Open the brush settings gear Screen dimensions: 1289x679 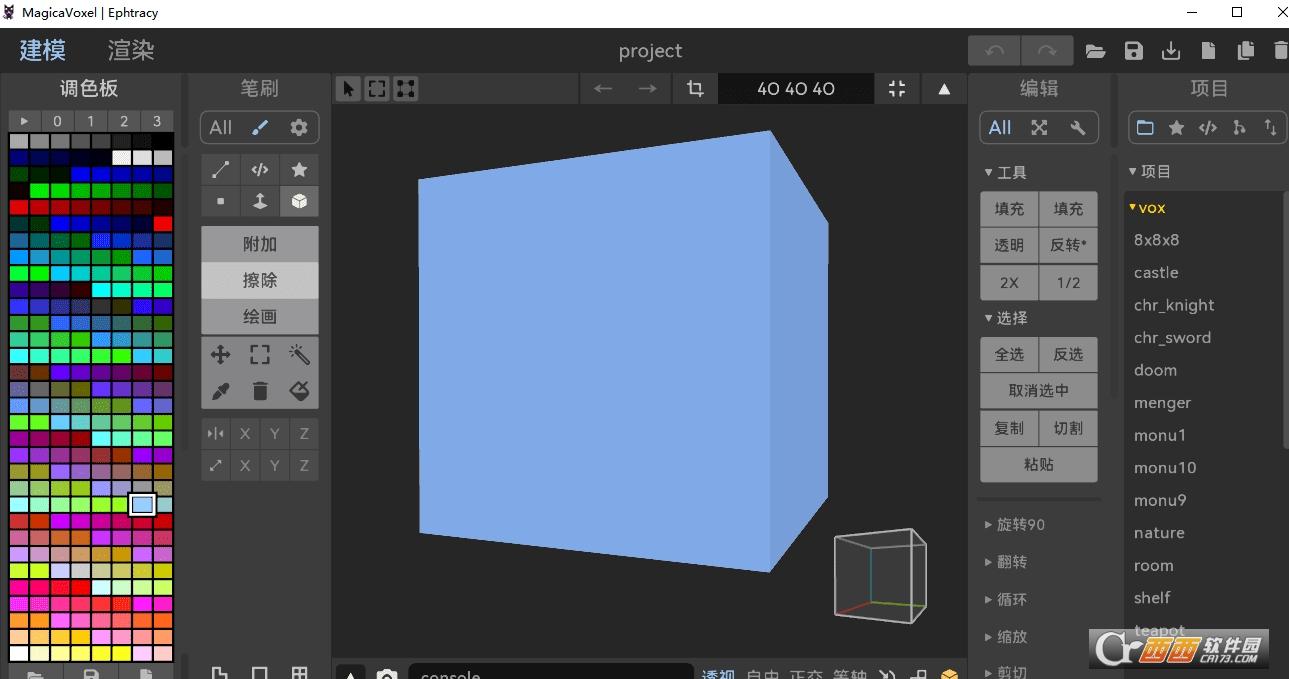coord(298,127)
